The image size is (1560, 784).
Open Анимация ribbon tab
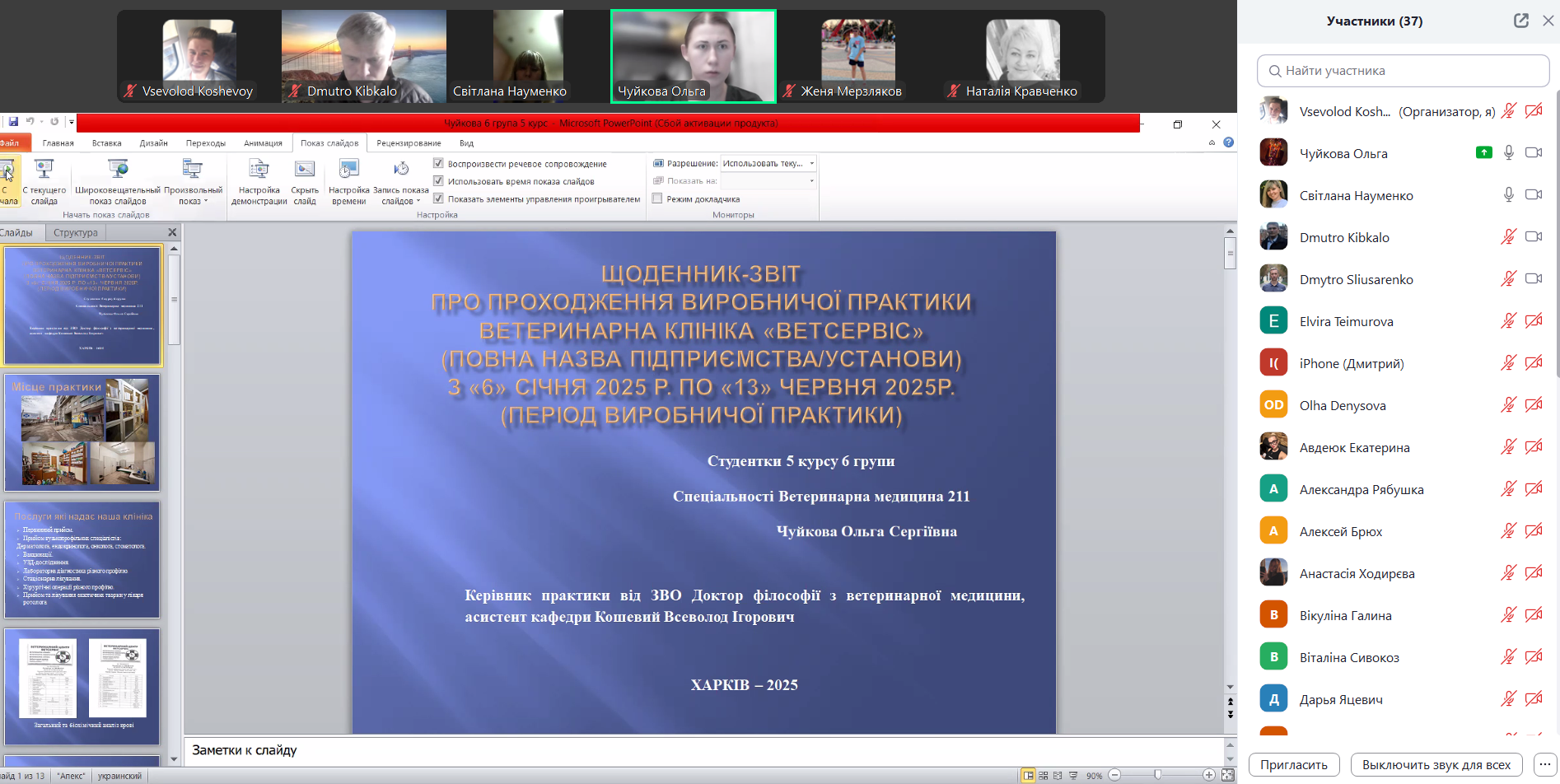pyautogui.click(x=263, y=142)
